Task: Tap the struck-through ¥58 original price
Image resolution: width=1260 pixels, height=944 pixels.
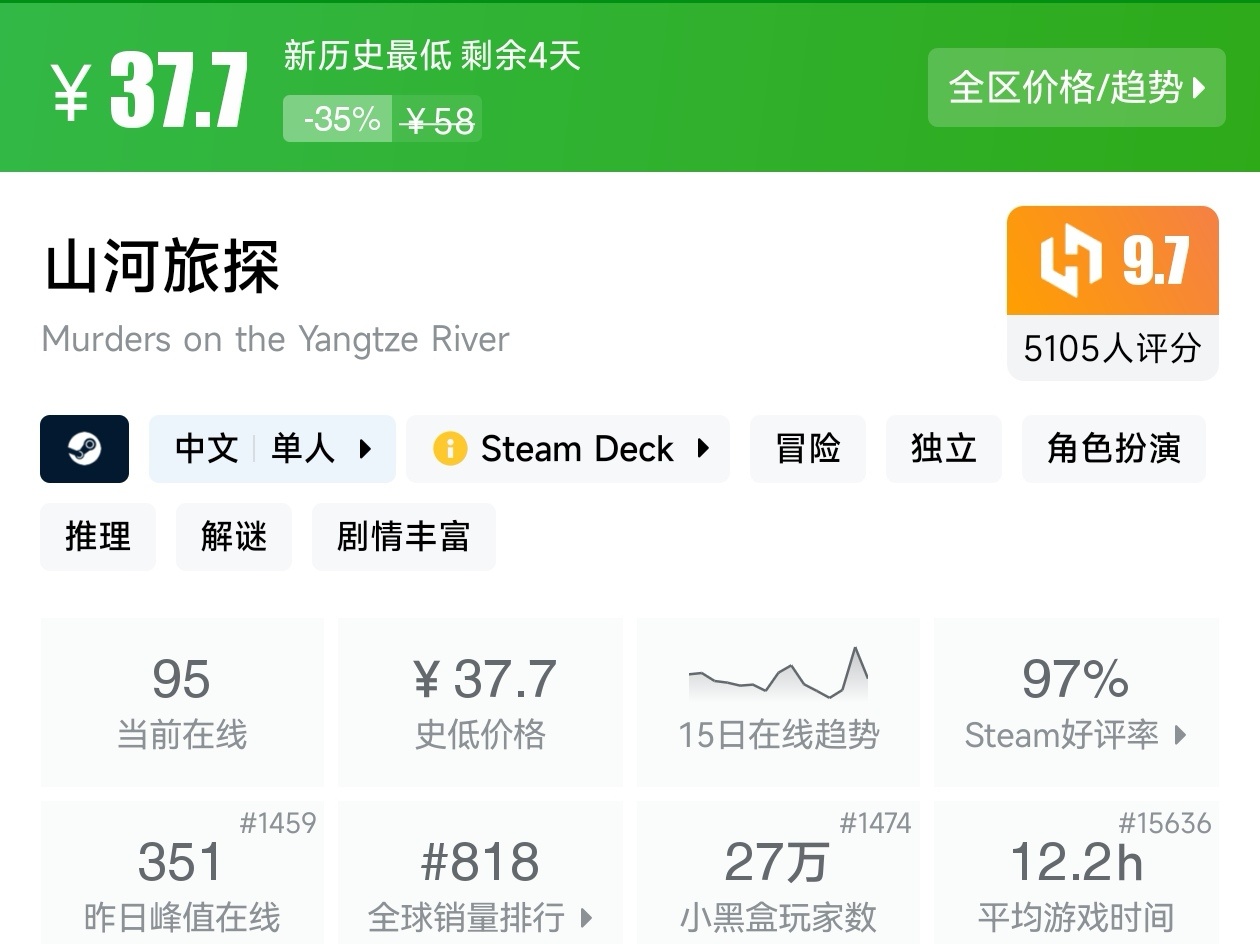Action: (x=438, y=121)
